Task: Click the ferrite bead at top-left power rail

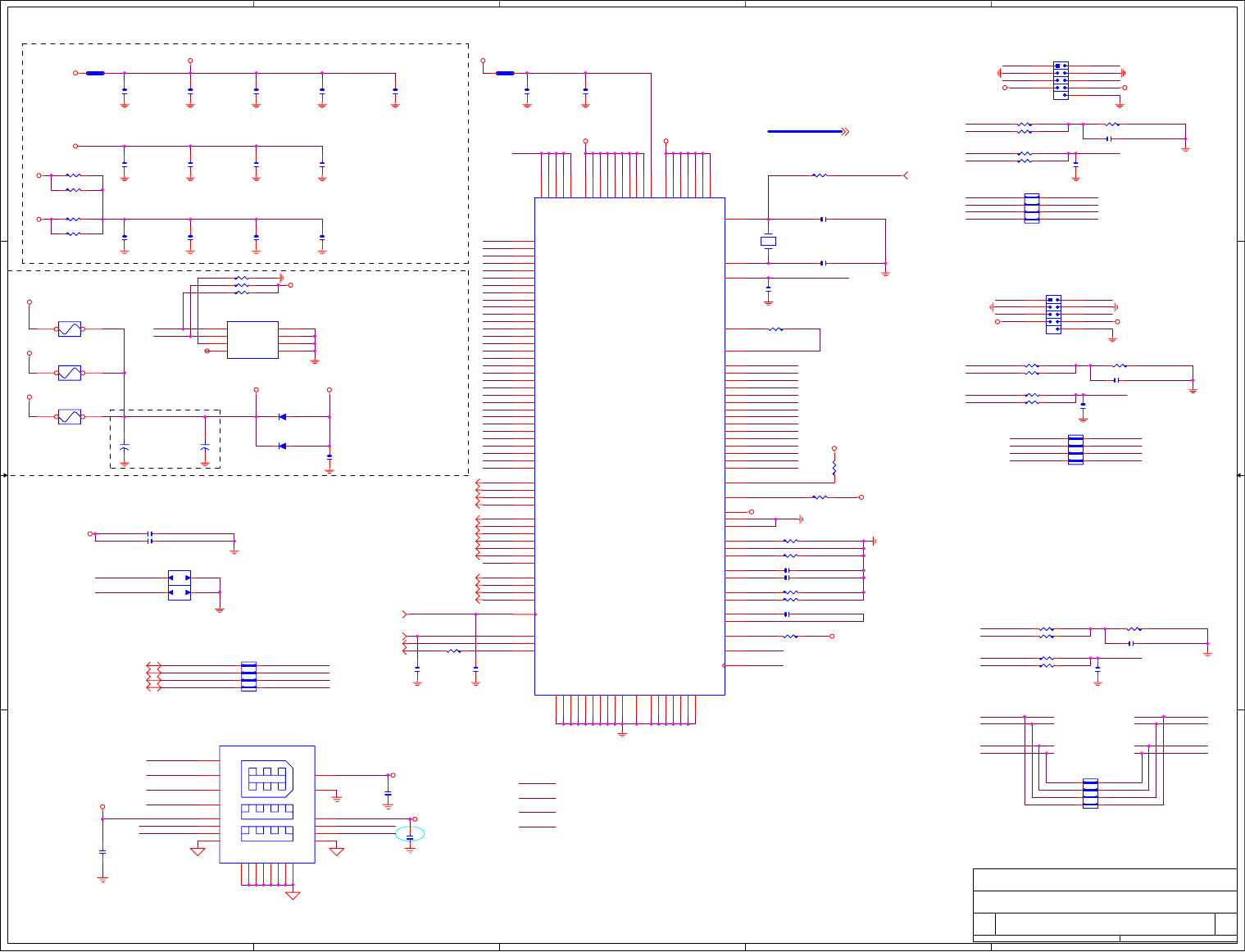Action: tap(95, 73)
